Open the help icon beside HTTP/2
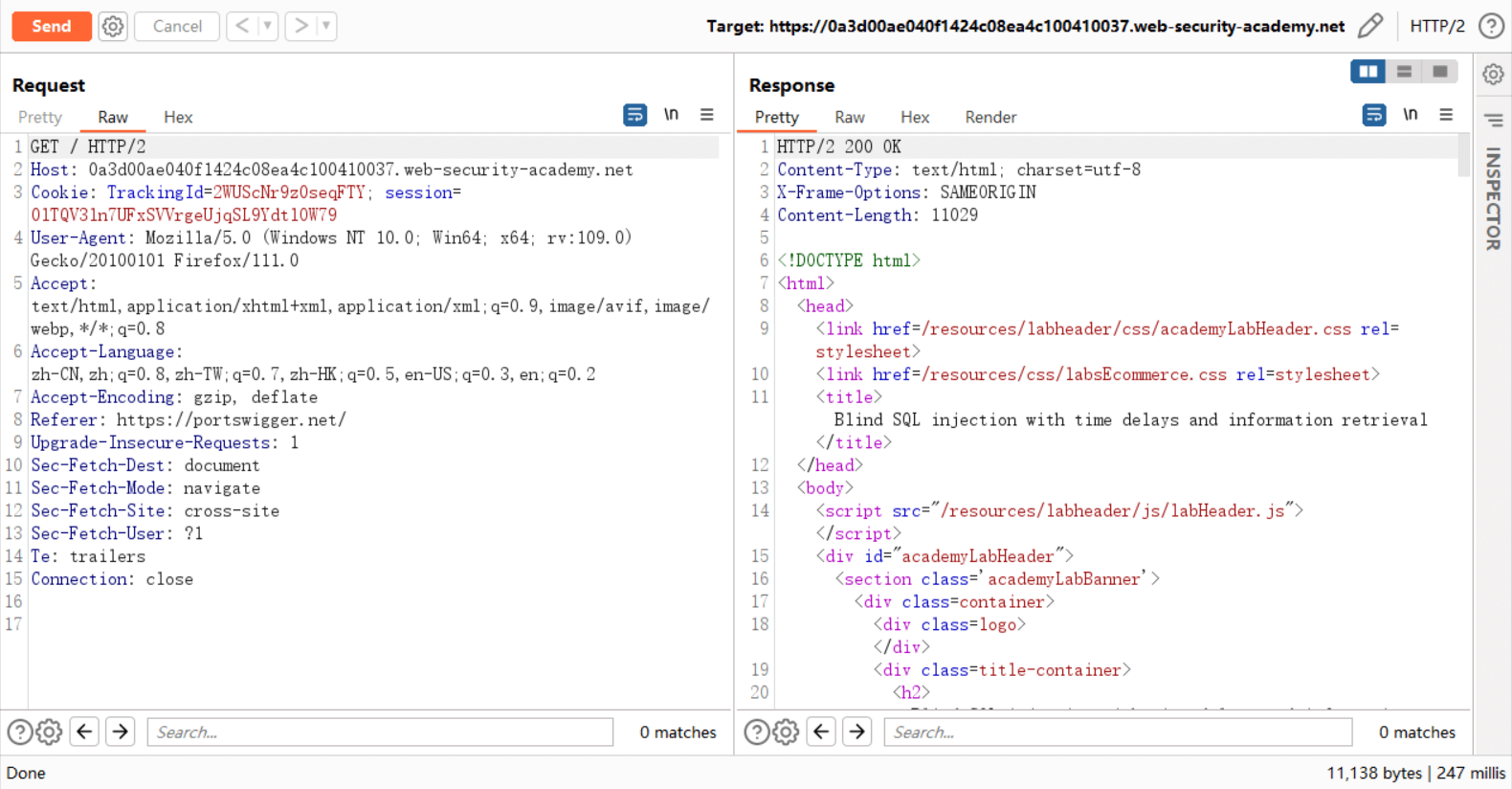 coord(1491,26)
